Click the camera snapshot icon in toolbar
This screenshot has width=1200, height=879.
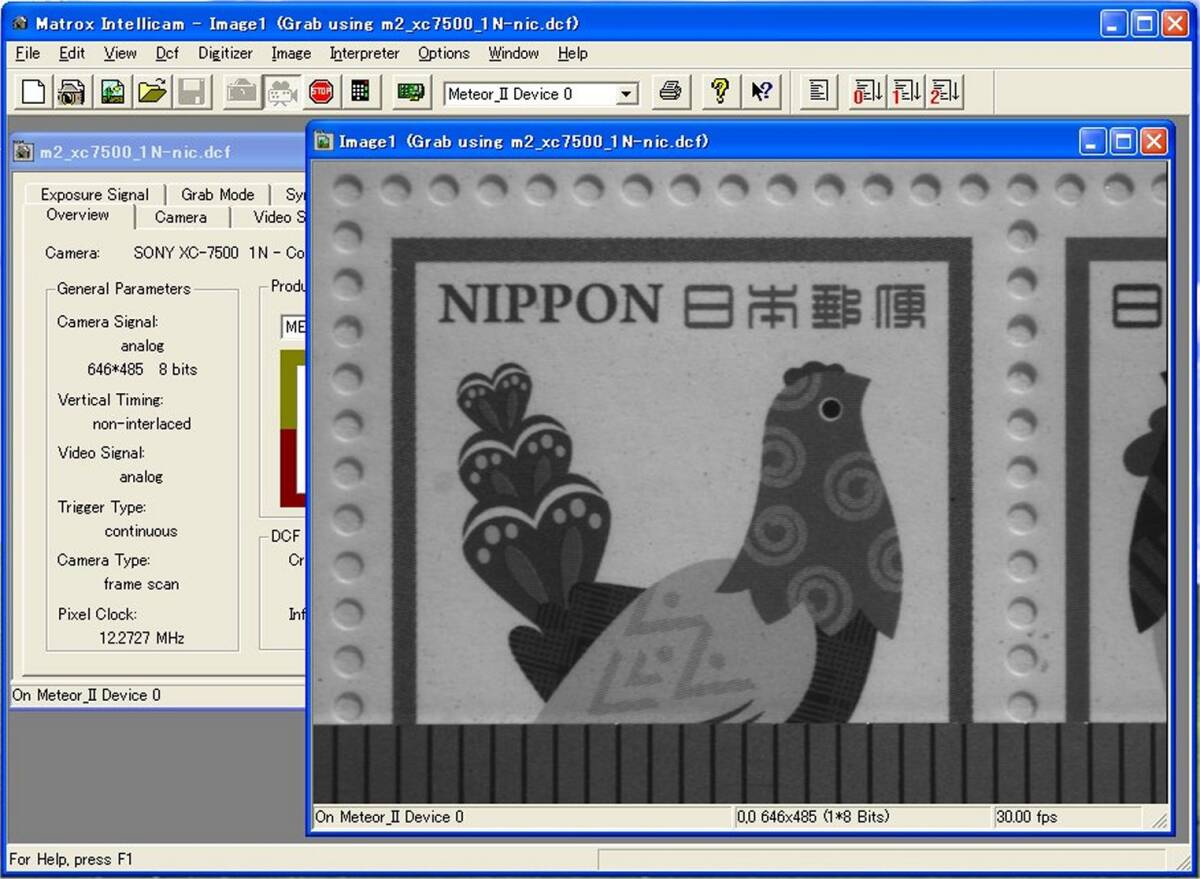click(x=71, y=93)
